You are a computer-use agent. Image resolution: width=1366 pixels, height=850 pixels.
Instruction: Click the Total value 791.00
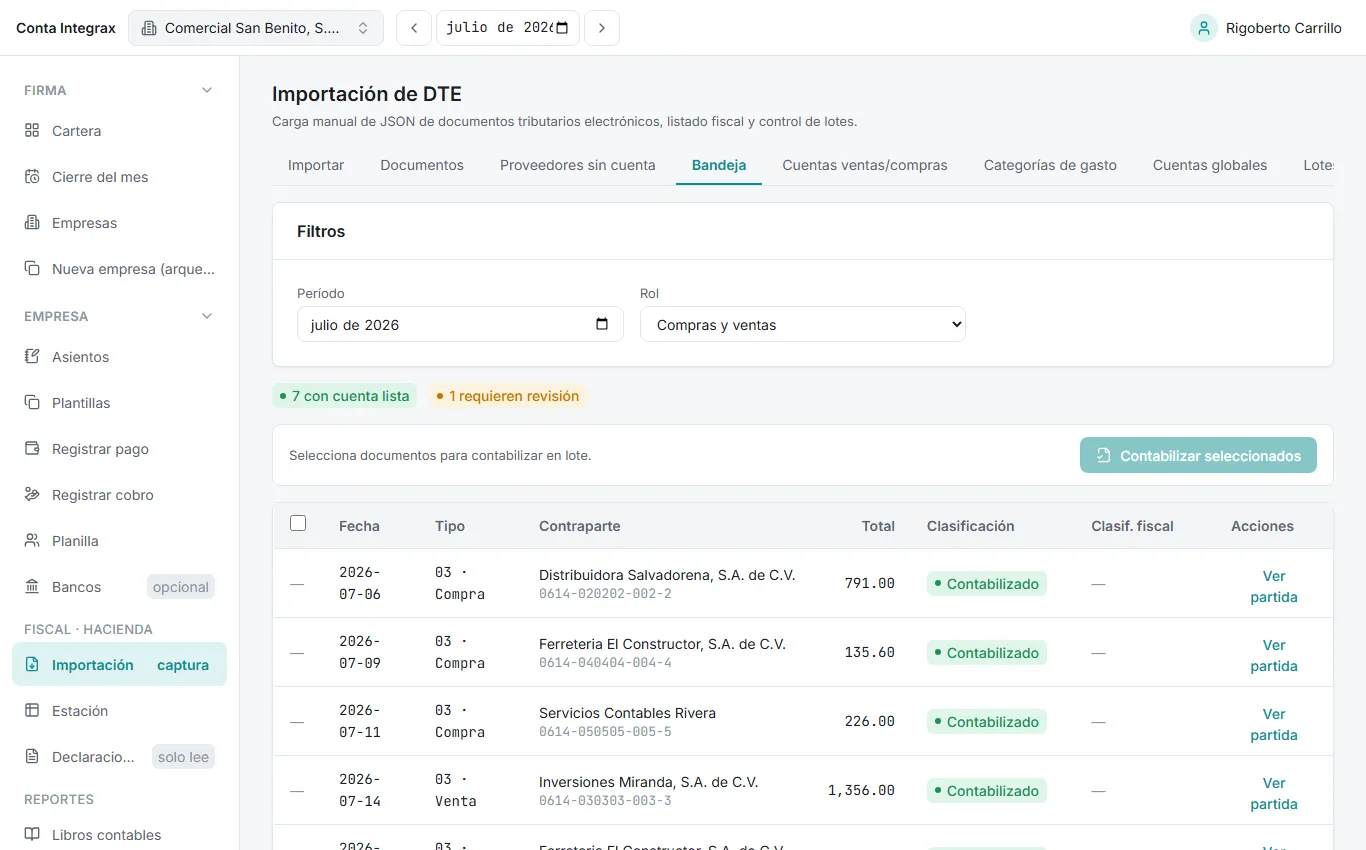(870, 583)
